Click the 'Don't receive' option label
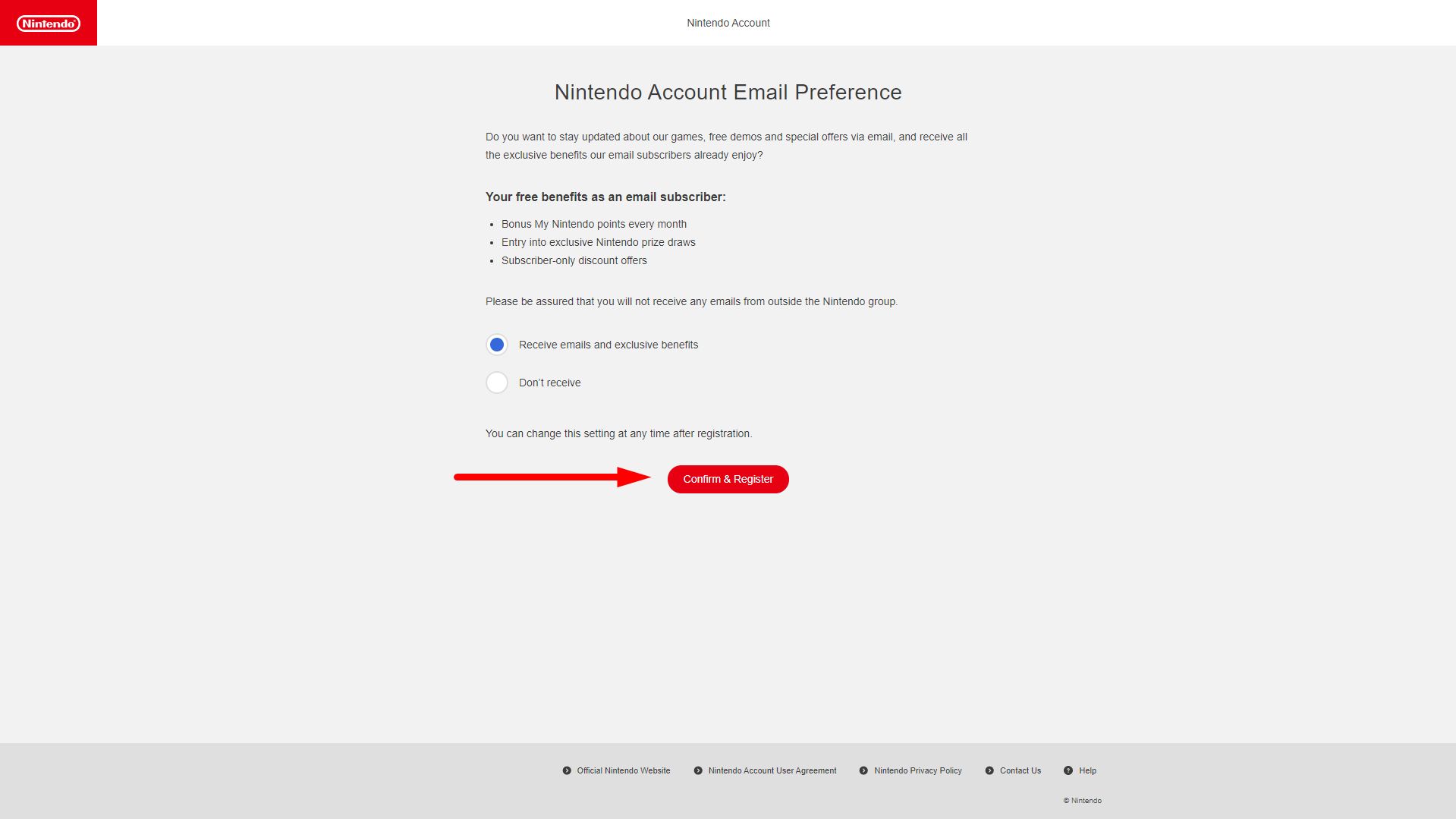Viewport: 1456px width, 819px height. tap(549, 383)
